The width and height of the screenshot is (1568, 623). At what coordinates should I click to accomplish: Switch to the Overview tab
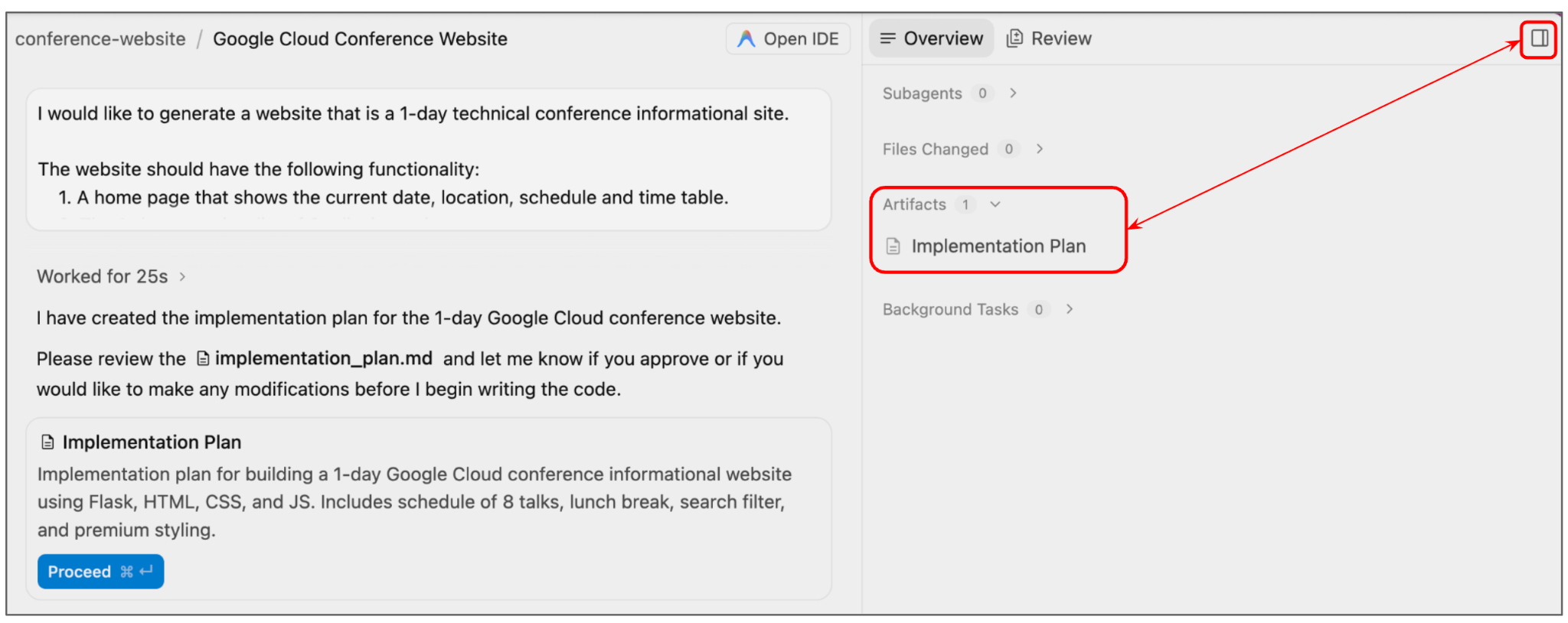931,38
